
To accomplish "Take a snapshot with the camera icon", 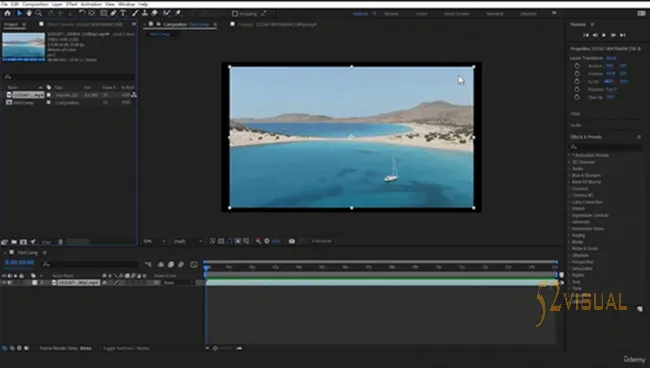I will tap(292, 241).
